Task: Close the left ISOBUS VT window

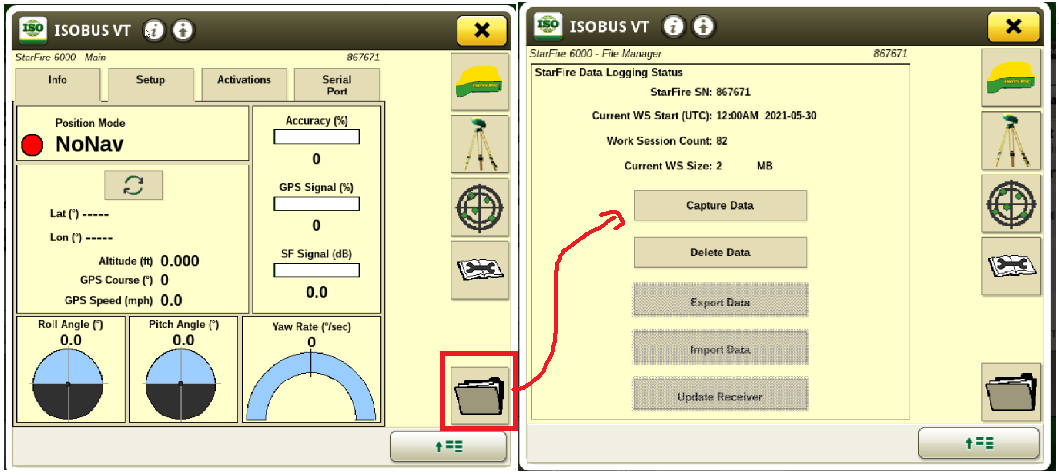Action: click(x=482, y=30)
